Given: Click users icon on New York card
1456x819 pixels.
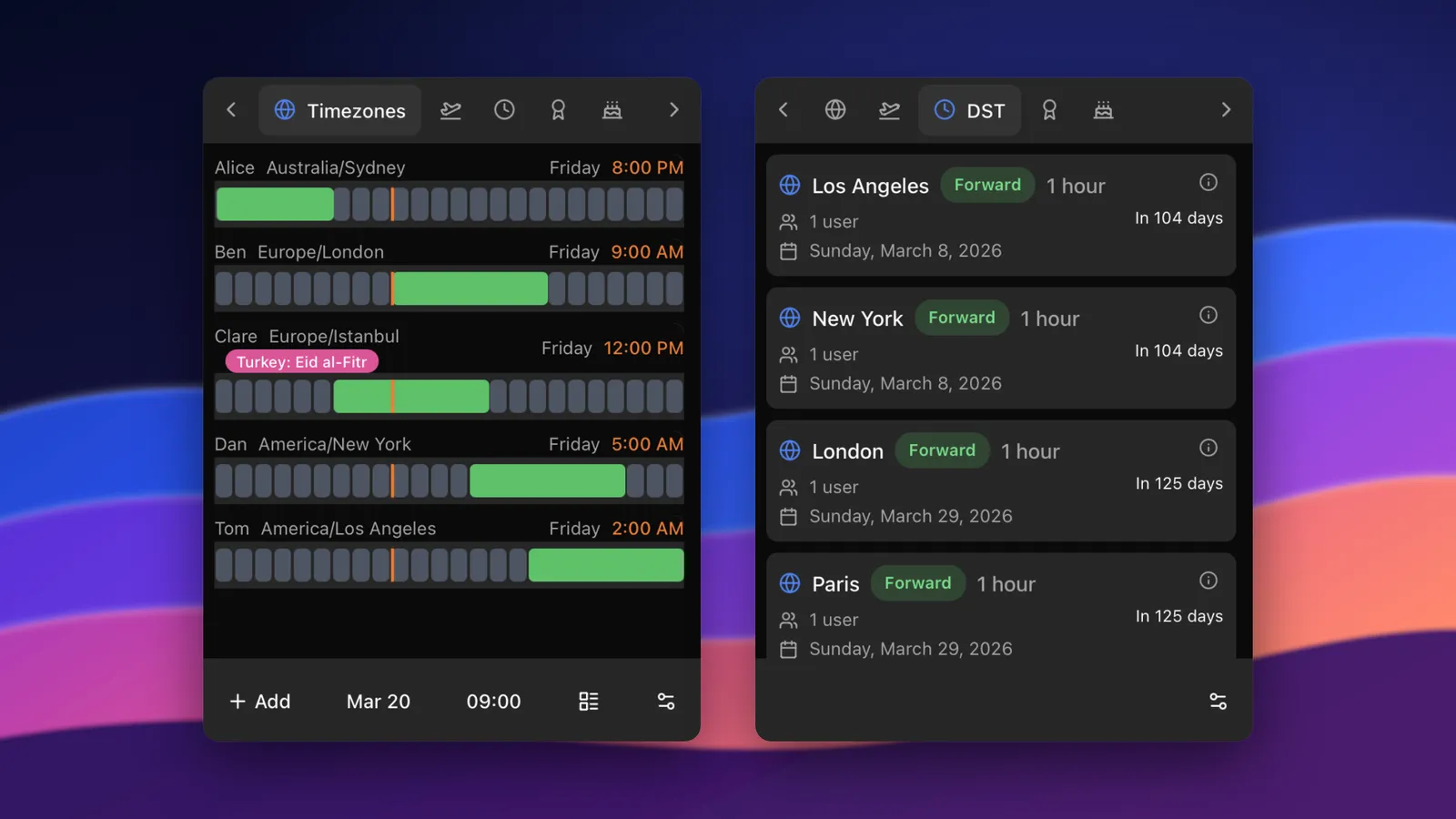Looking at the screenshot, I should [789, 355].
